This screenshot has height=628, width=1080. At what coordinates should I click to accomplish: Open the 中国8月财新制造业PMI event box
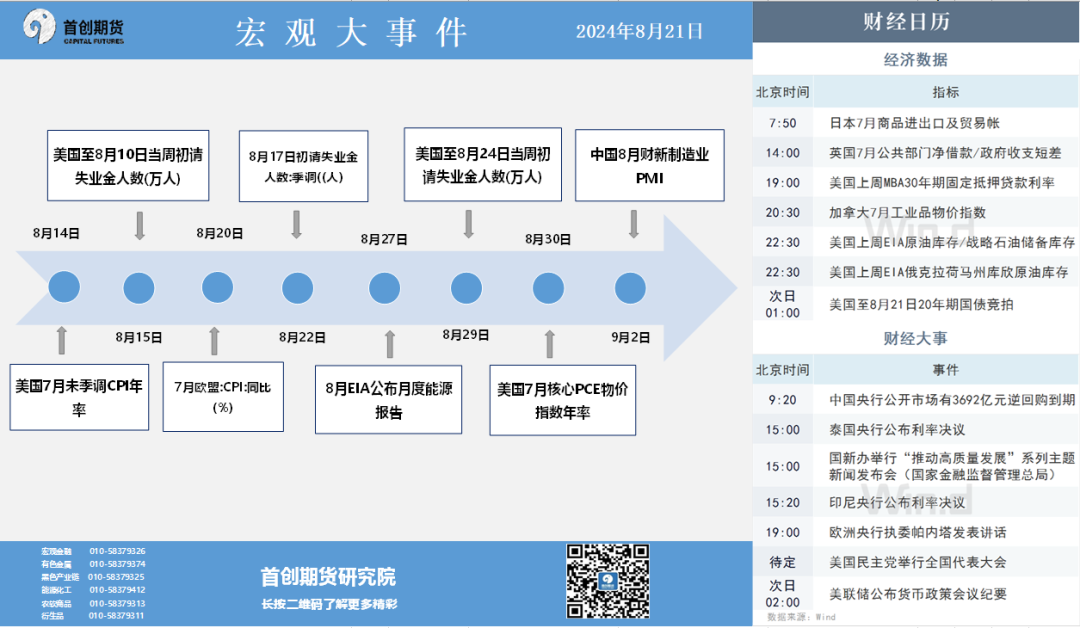click(x=650, y=165)
